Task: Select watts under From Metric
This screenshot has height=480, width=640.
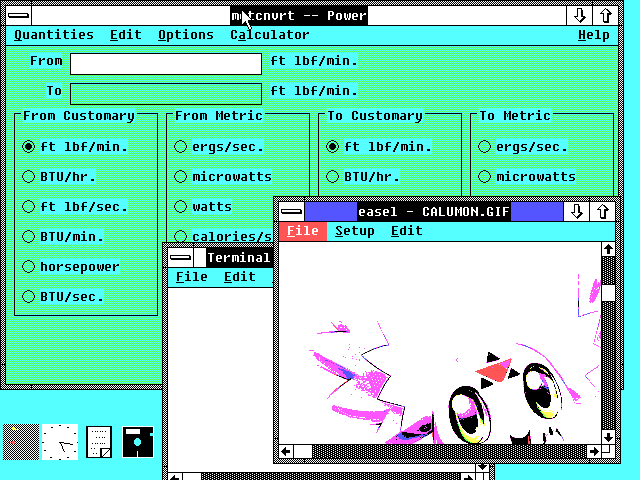Action: [x=203, y=207]
